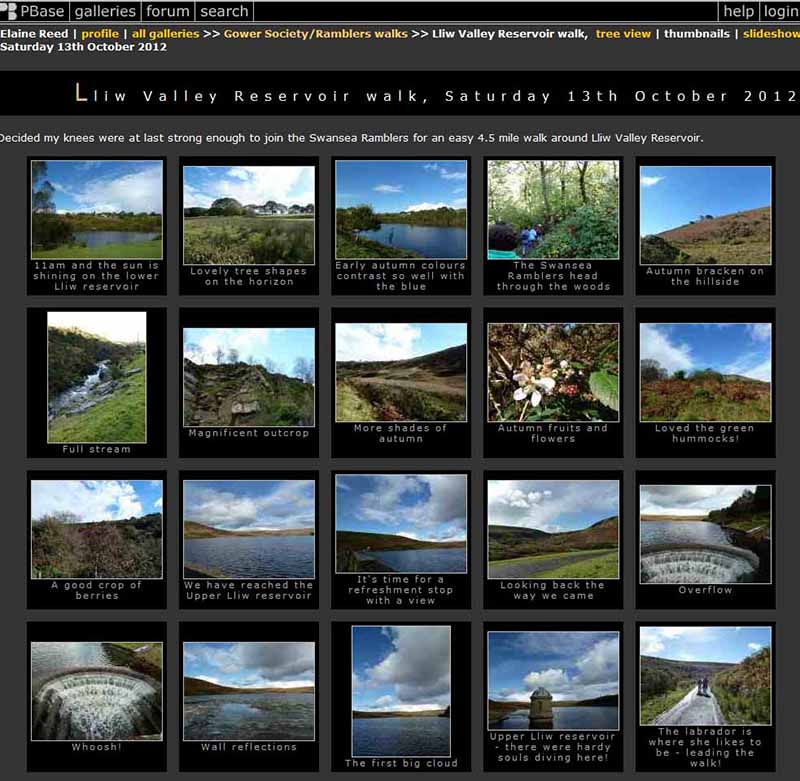Click the 'Elaine Reed' name text

[x=34, y=34]
